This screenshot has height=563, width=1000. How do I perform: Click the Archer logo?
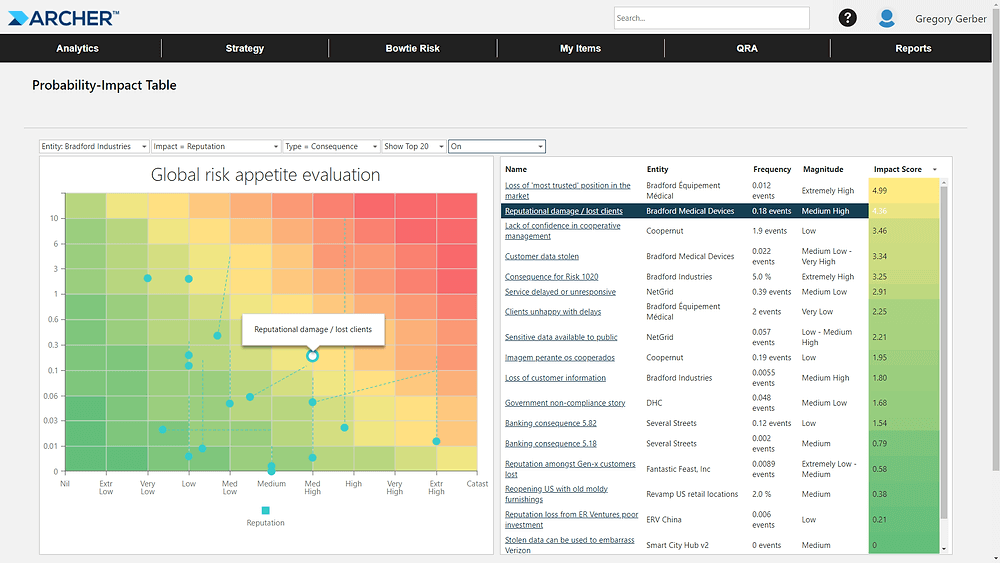click(63, 18)
